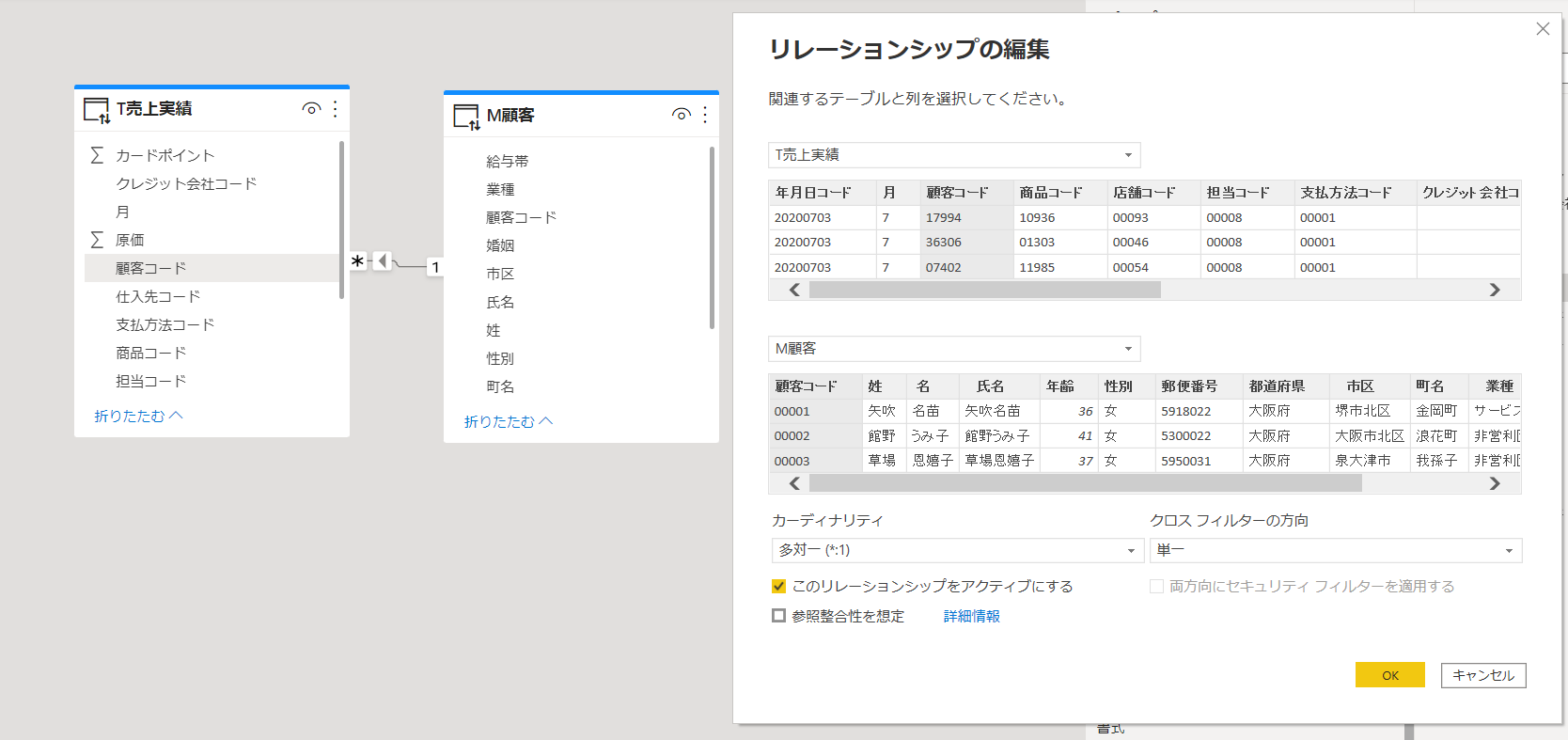
Task: Click the sigma icon beside カードポイント
Action: 97,155
